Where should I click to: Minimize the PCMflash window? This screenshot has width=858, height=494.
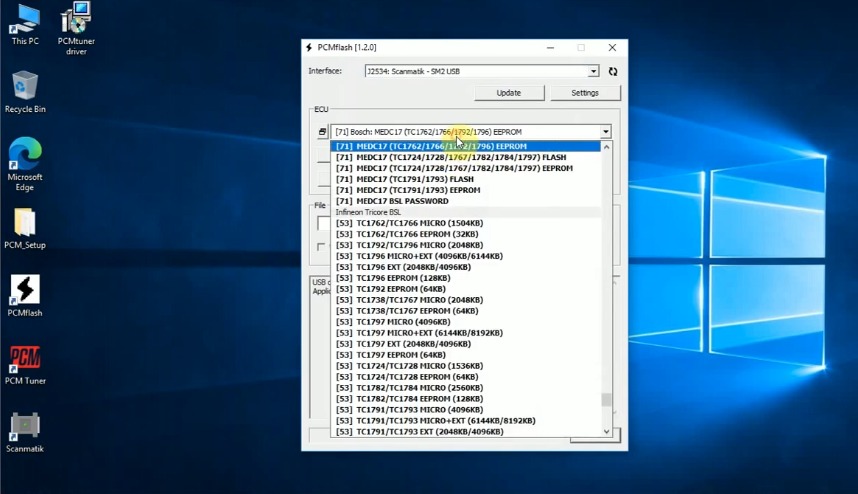click(x=550, y=48)
